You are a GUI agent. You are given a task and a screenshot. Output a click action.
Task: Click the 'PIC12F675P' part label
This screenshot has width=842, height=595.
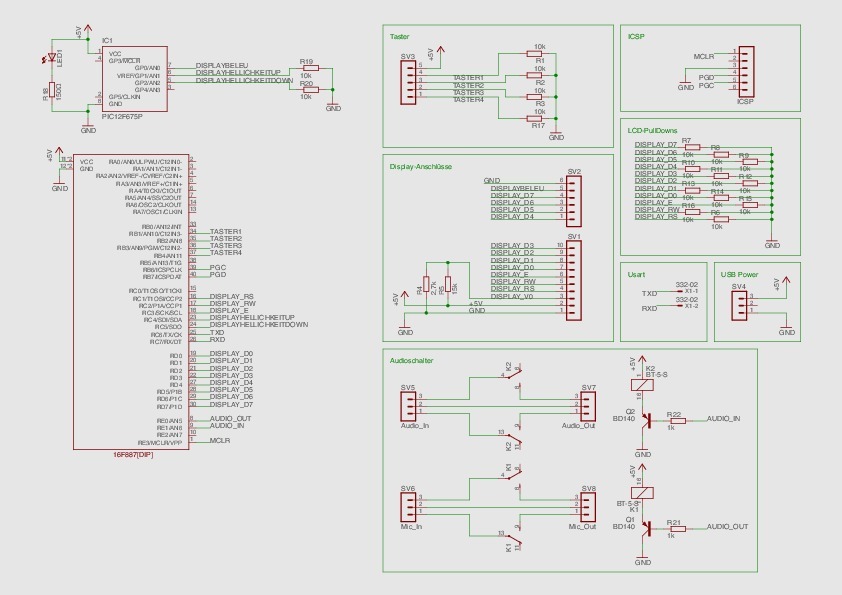click(122, 116)
